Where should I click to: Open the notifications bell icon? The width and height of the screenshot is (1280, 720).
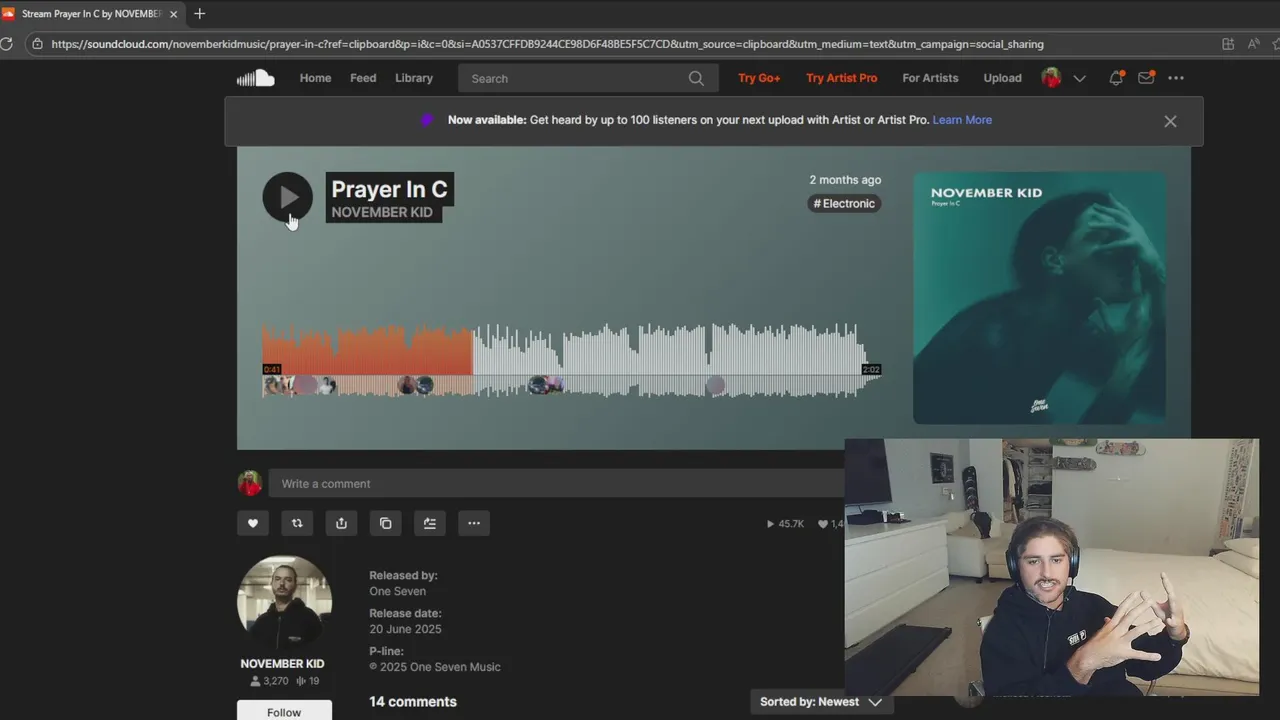1116,78
